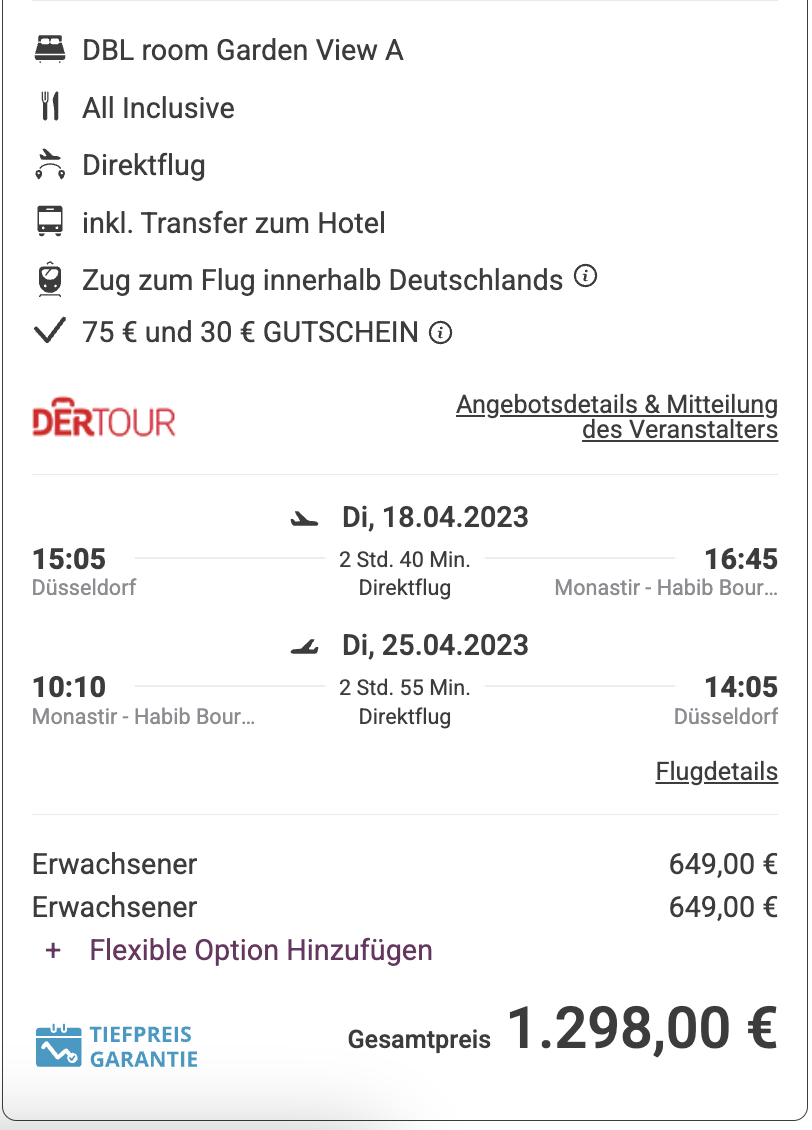Open info icon next to GUTSCHEIN
The width and height of the screenshot is (812, 1130).
pos(440,333)
